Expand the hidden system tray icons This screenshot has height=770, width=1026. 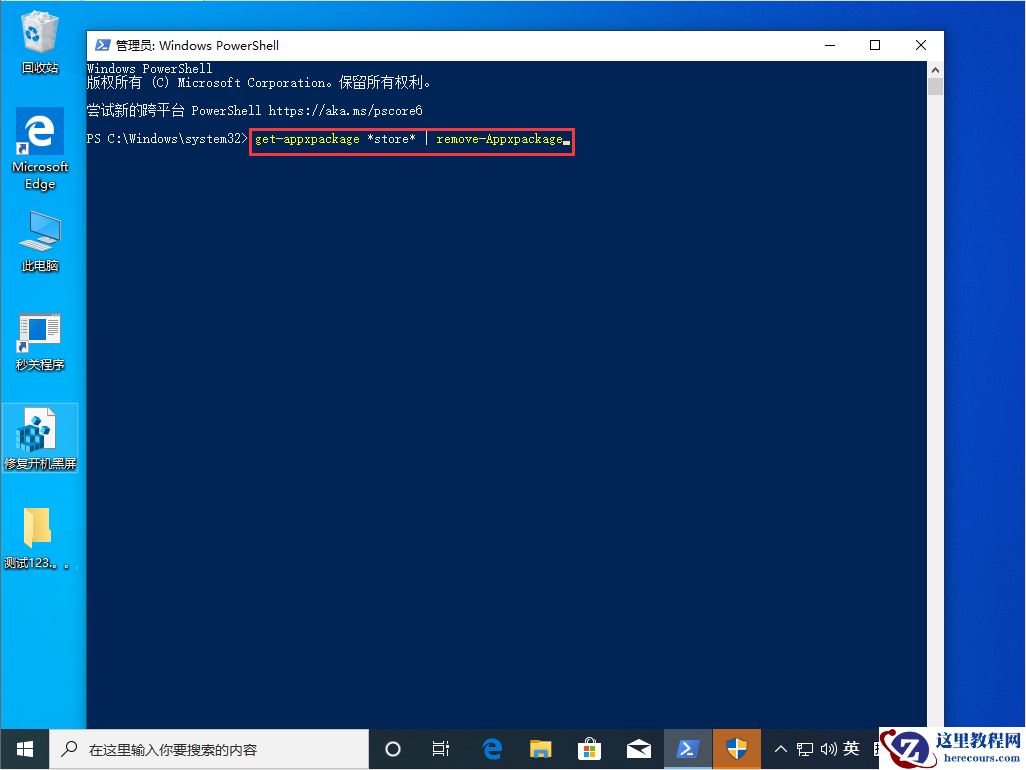click(x=780, y=748)
